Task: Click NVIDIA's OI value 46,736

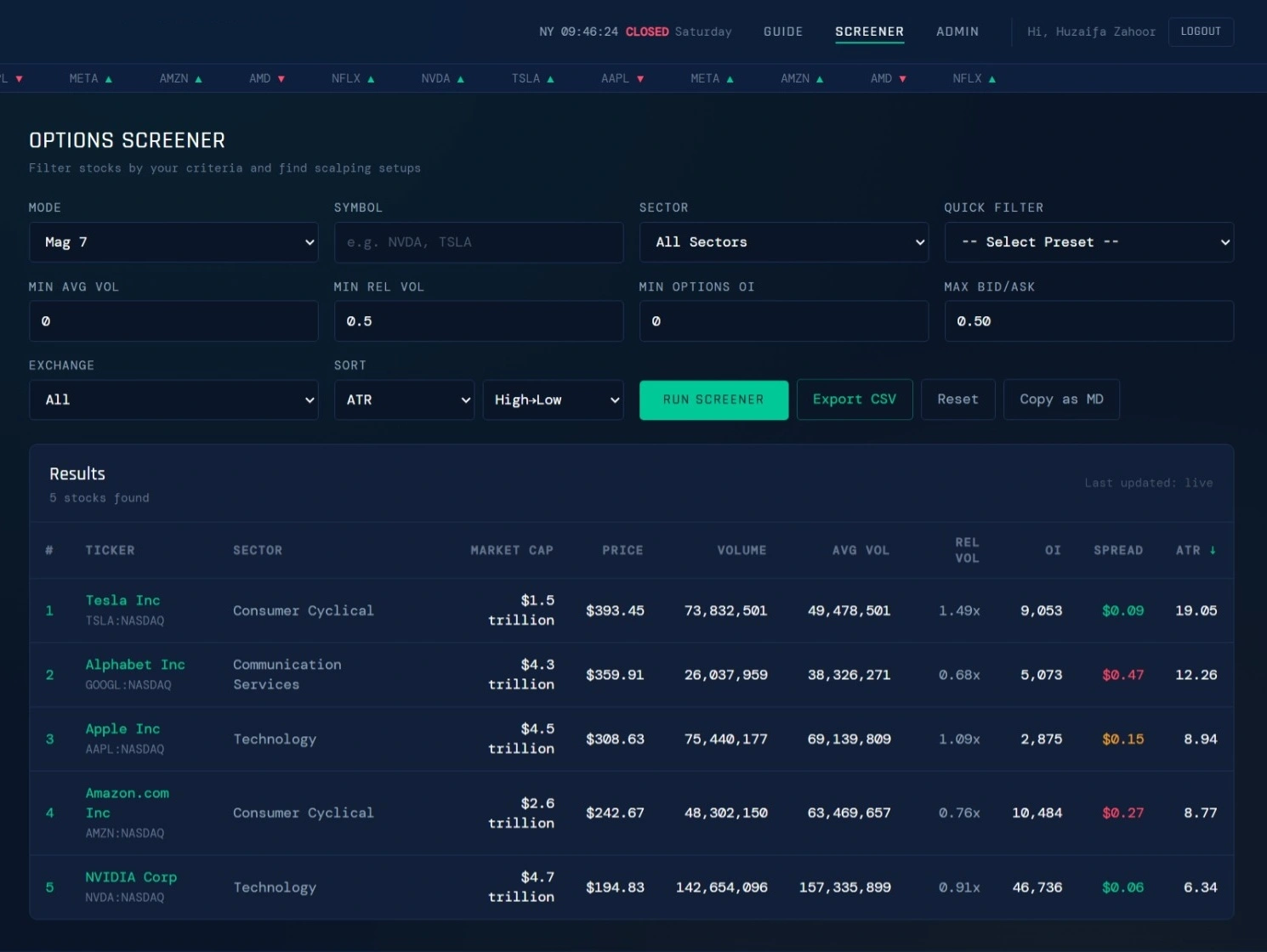Action: [x=1037, y=887]
